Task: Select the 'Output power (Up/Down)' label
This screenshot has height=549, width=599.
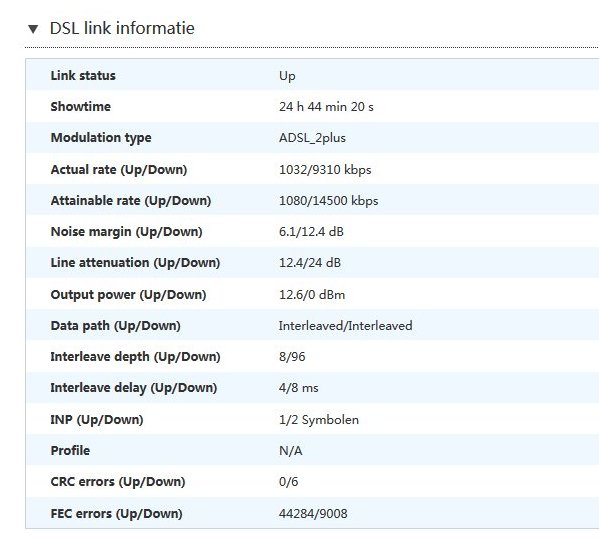Action: pyautogui.click(x=128, y=295)
